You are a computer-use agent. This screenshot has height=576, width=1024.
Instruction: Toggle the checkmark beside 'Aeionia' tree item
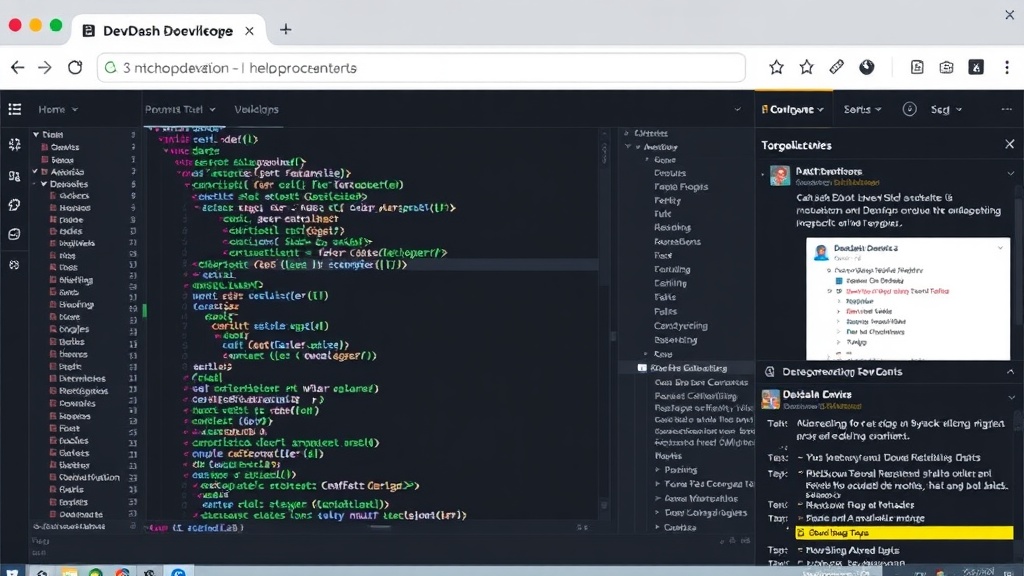pos(35,172)
